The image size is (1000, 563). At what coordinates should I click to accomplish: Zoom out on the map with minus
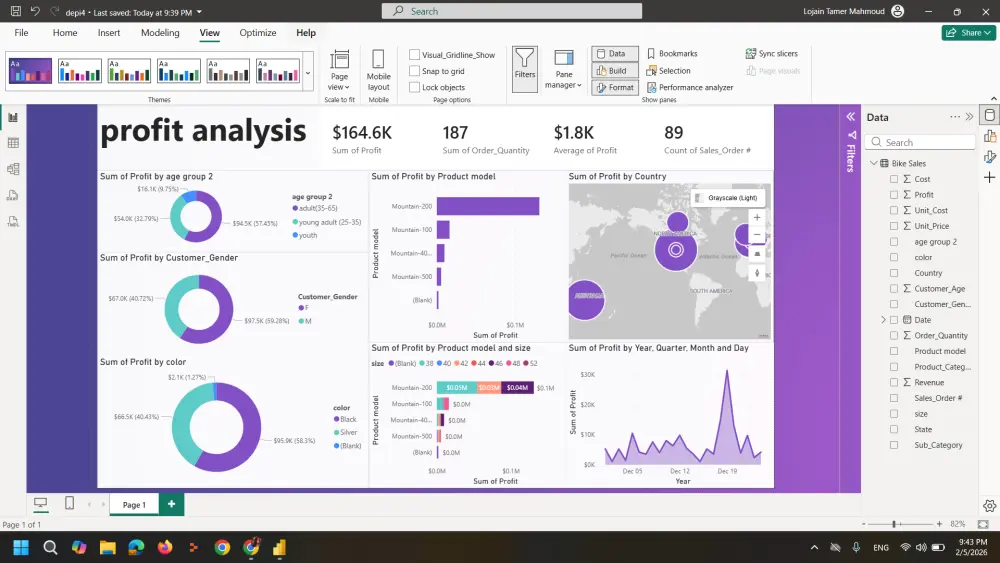(757, 234)
